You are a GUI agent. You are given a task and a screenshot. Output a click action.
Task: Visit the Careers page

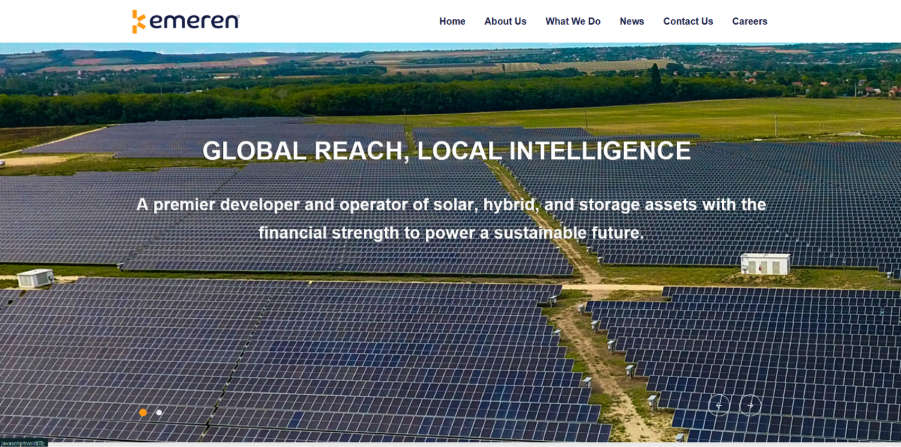point(749,21)
